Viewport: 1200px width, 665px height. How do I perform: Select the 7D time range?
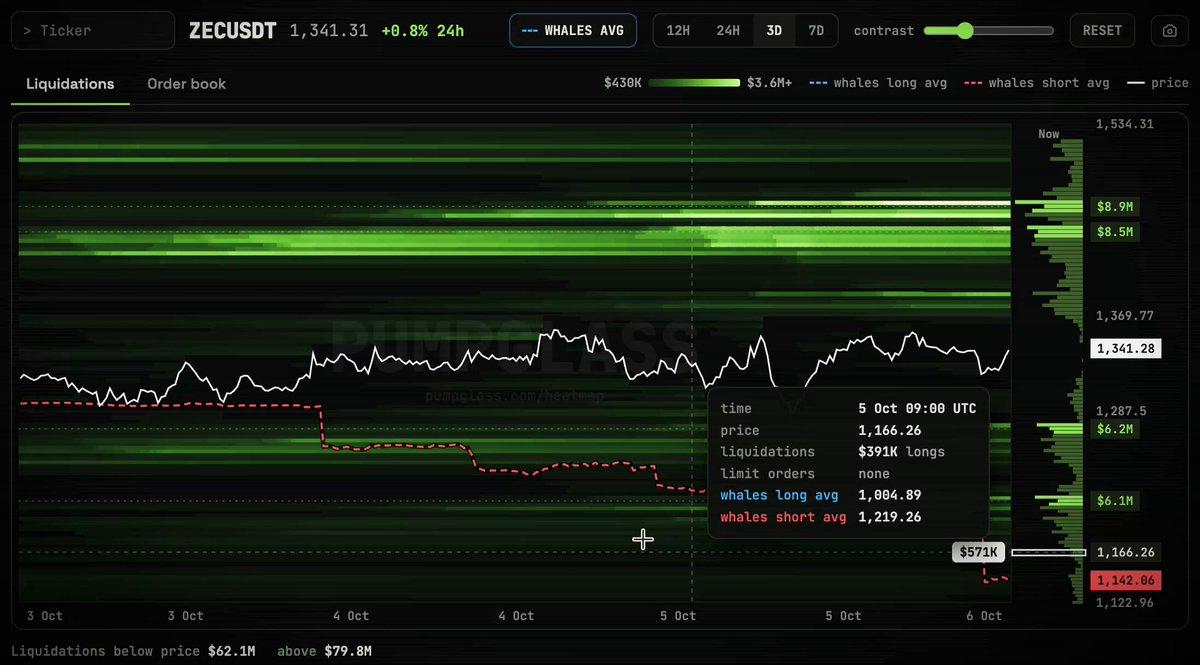[x=816, y=31]
